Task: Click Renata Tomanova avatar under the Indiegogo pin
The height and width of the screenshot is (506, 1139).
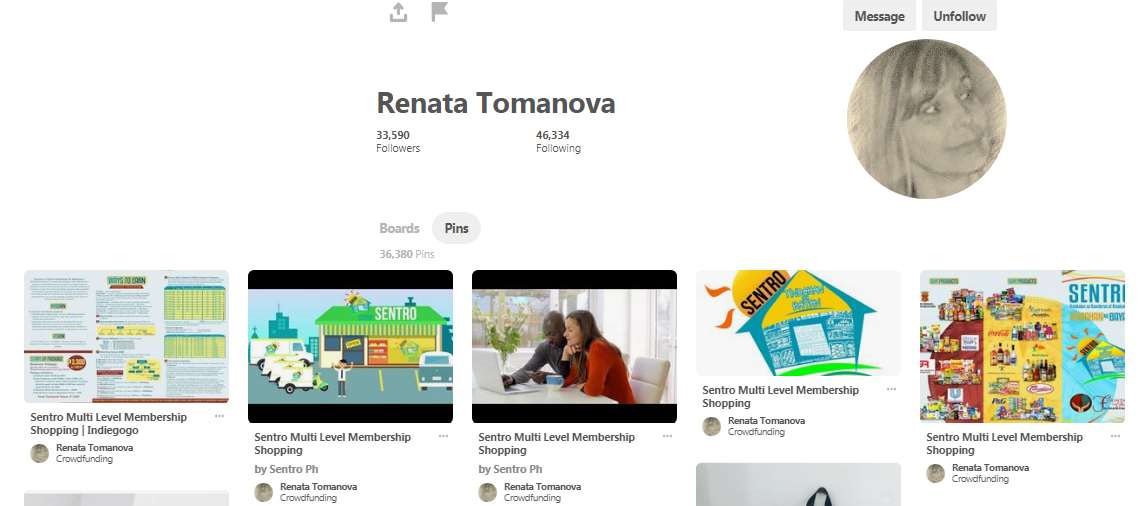Action: [40, 454]
